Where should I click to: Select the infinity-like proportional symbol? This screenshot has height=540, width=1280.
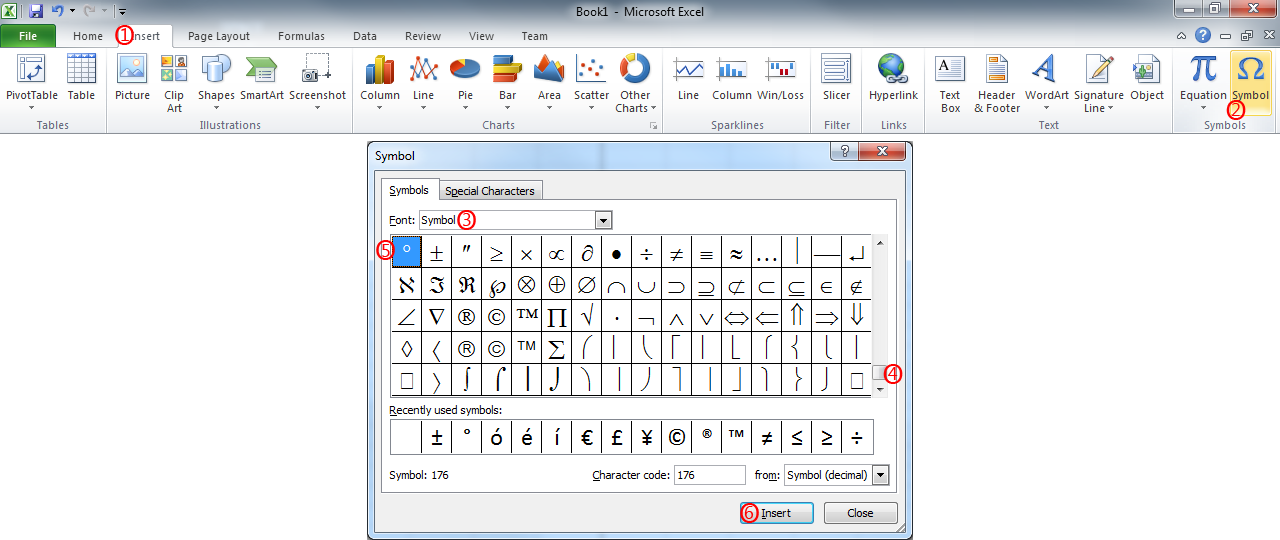coord(557,251)
